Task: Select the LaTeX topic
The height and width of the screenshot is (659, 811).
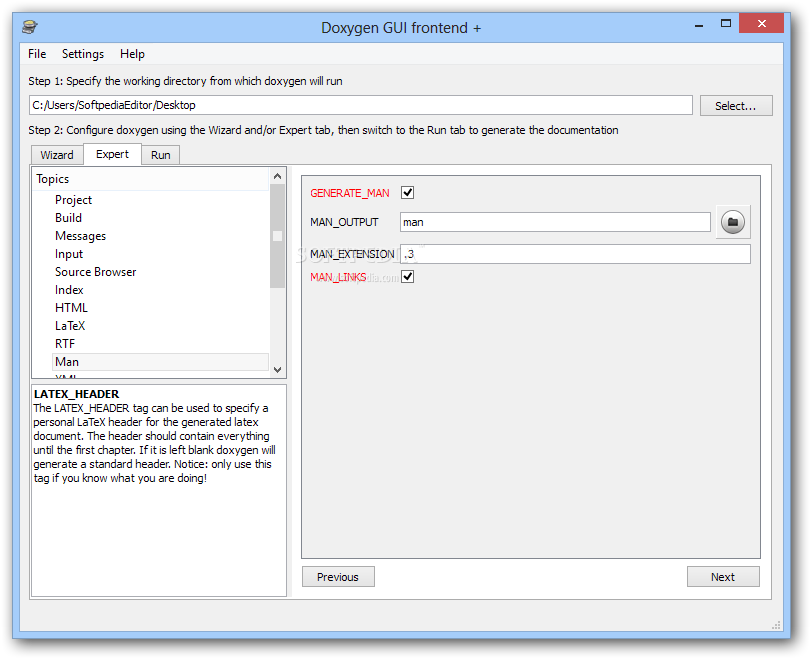Action: tap(70, 326)
